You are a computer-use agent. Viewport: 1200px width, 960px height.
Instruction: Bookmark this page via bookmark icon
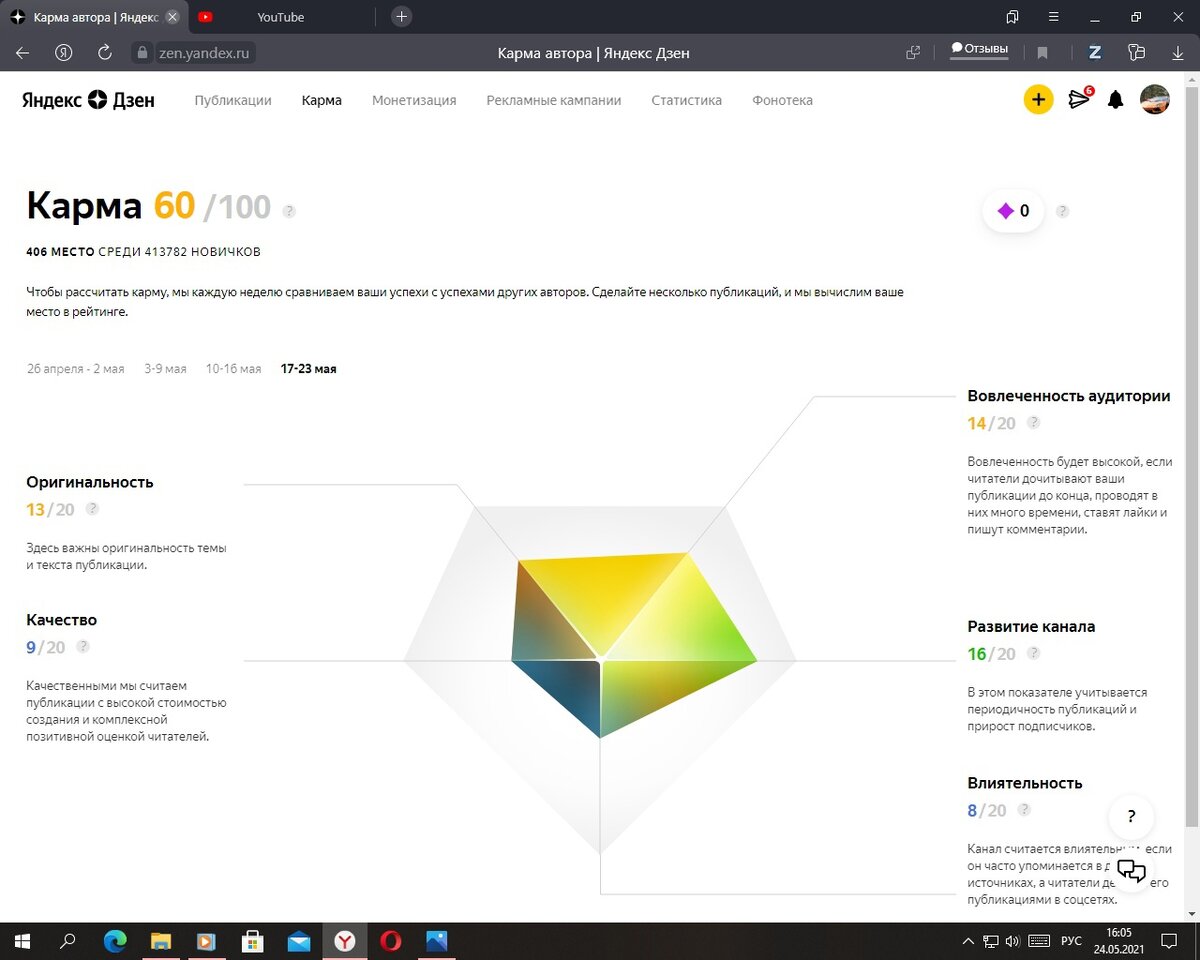[x=1043, y=53]
